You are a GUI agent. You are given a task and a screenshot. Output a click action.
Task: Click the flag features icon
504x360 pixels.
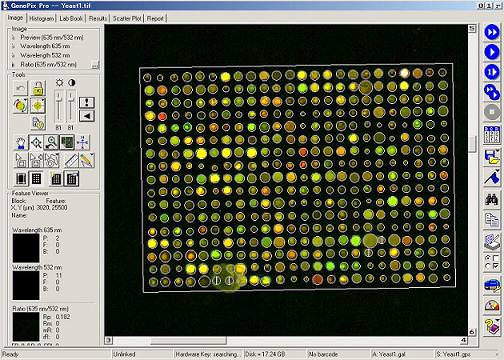[492, 177]
